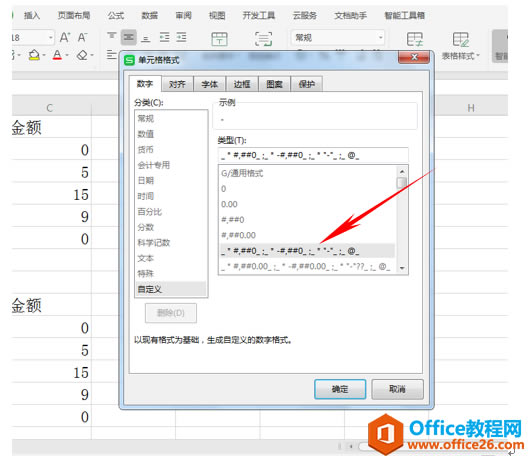Confirm with the 确定 button
Image resolution: width=531 pixels, height=462 pixels.
click(340, 389)
